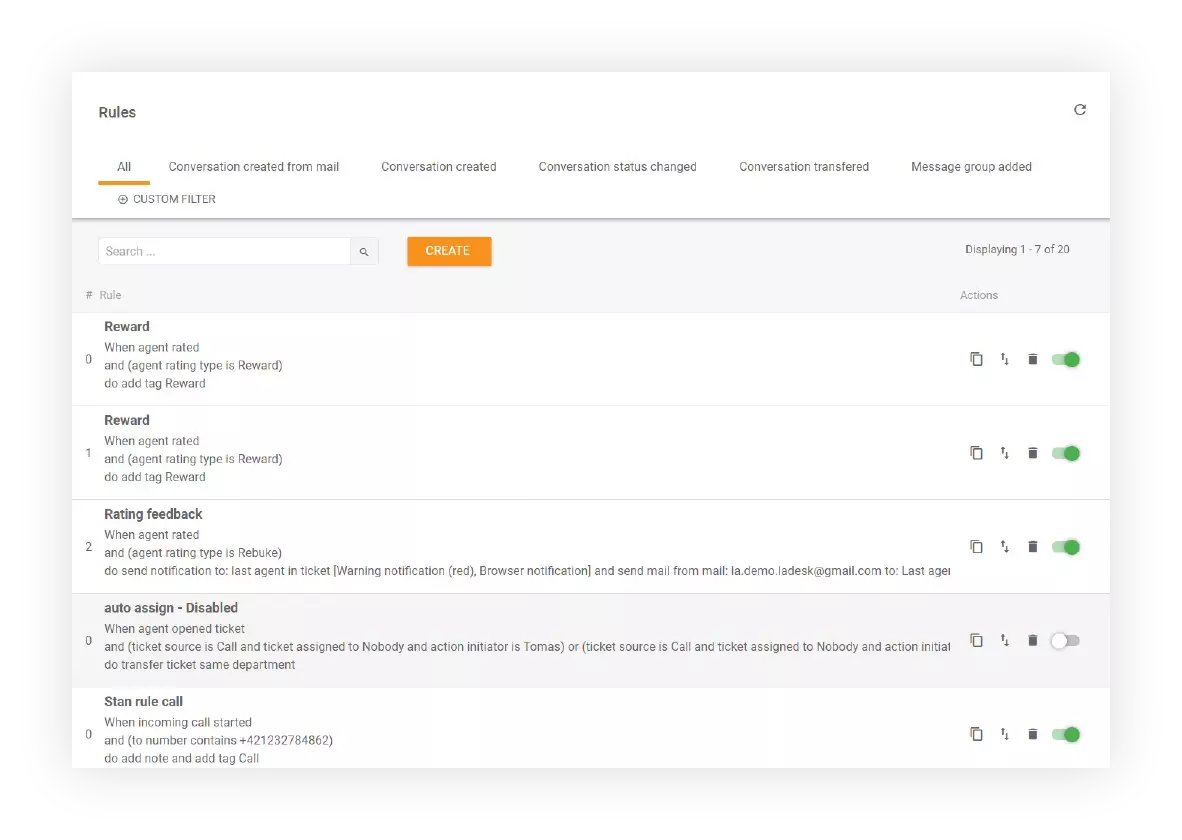The height and width of the screenshot is (840, 1182).
Task: Open the Rating feedback rule
Action: (x=153, y=513)
